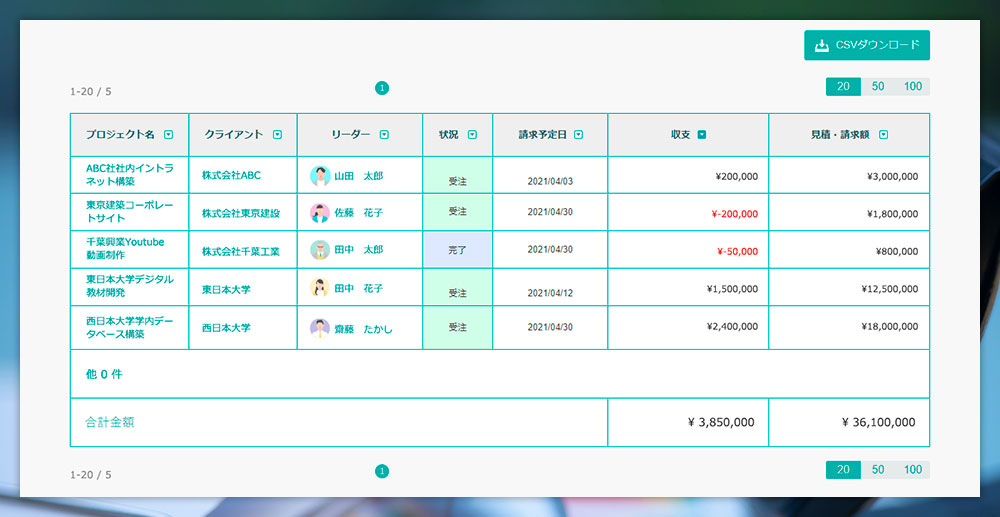Viewport: 1000px width, 517px height.
Task: Open the プロジェクト名 column sort dropdown
Action: pos(168,135)
